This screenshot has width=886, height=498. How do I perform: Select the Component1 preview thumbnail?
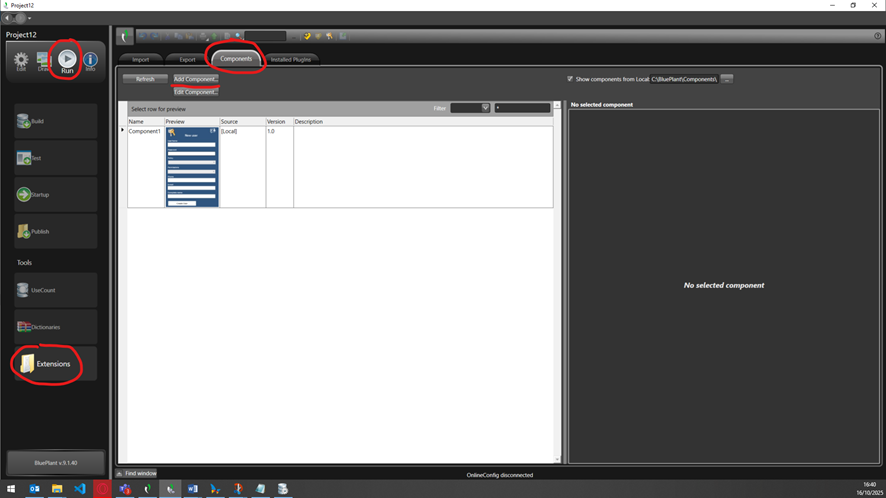tap(191, 167)
